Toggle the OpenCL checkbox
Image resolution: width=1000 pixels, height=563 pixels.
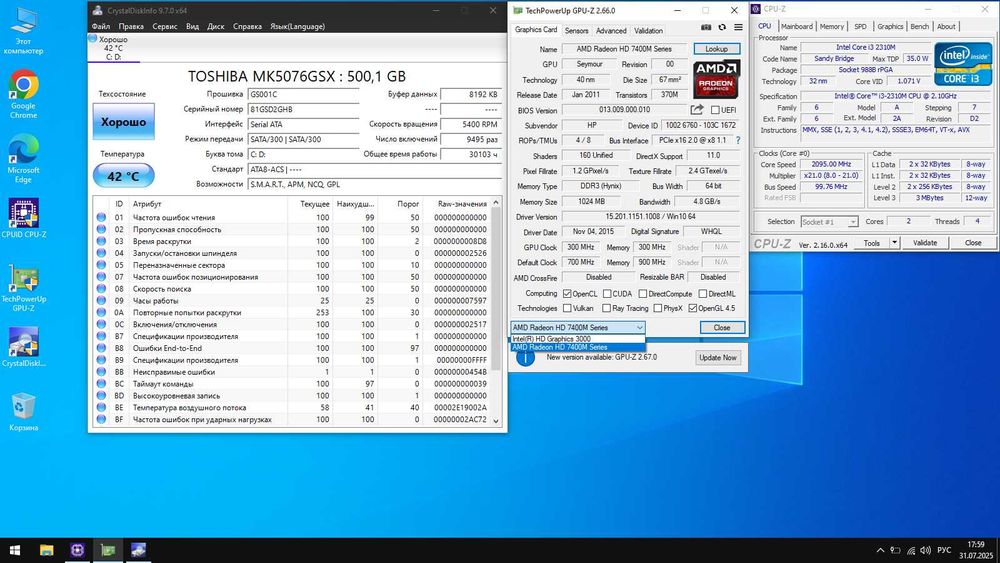567,294
